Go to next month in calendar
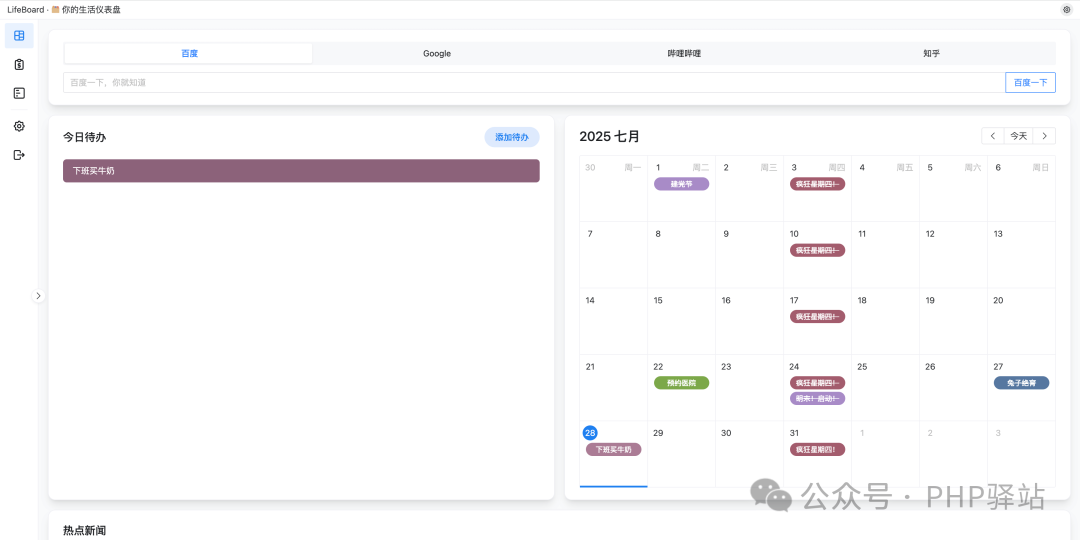The width and height of the screenshot is (1080, 540). tap(1044, 136)
